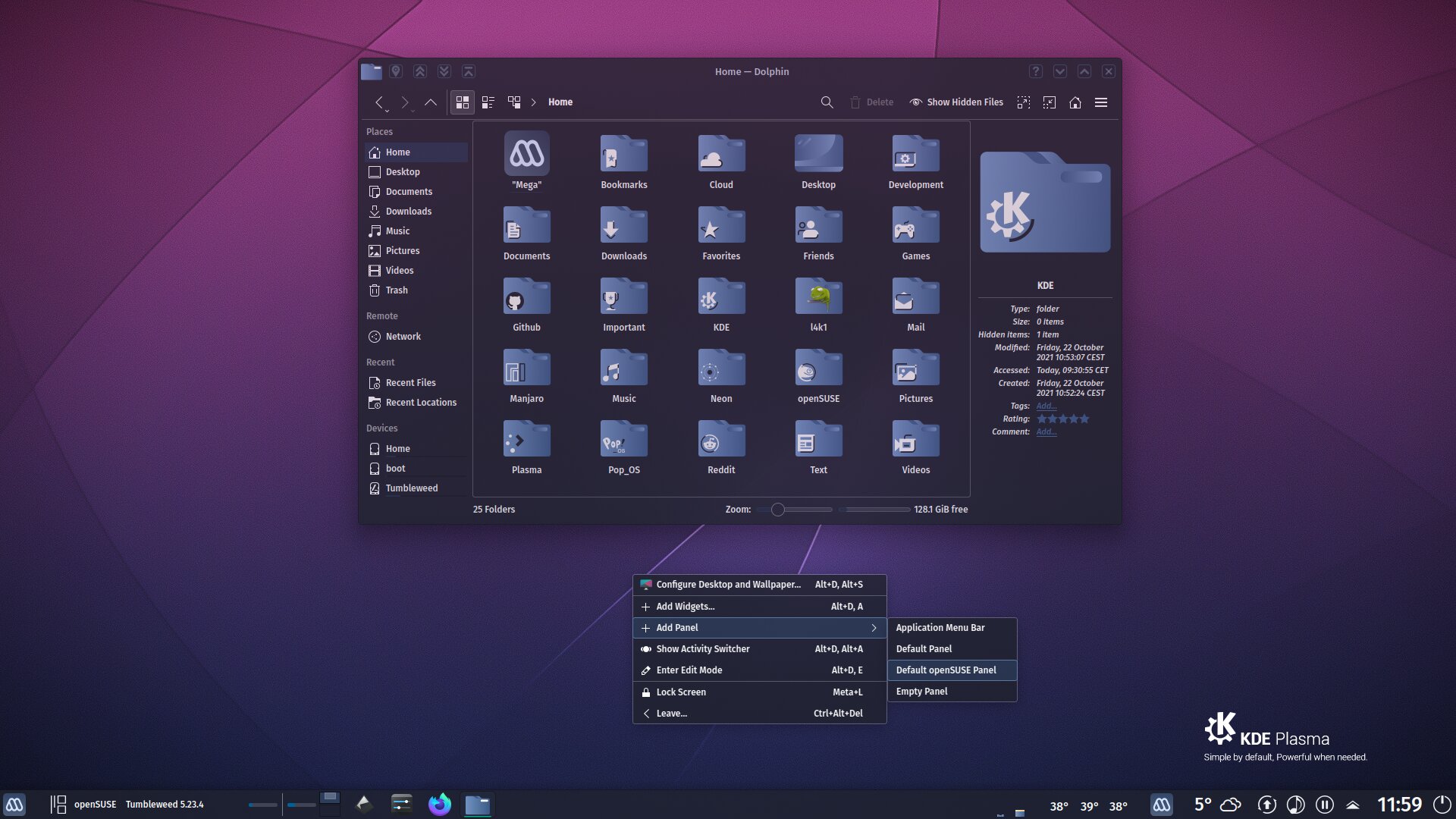
Task: Click the Select All toolbar icon
Action: [1024, 102]
